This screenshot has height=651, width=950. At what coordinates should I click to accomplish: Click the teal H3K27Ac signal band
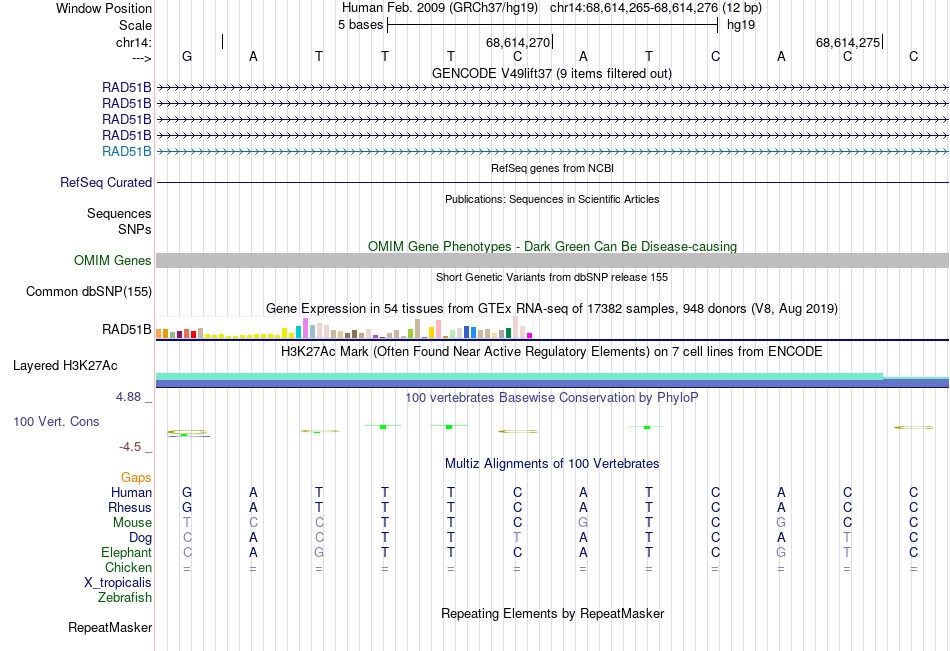[x=519, y=376]
